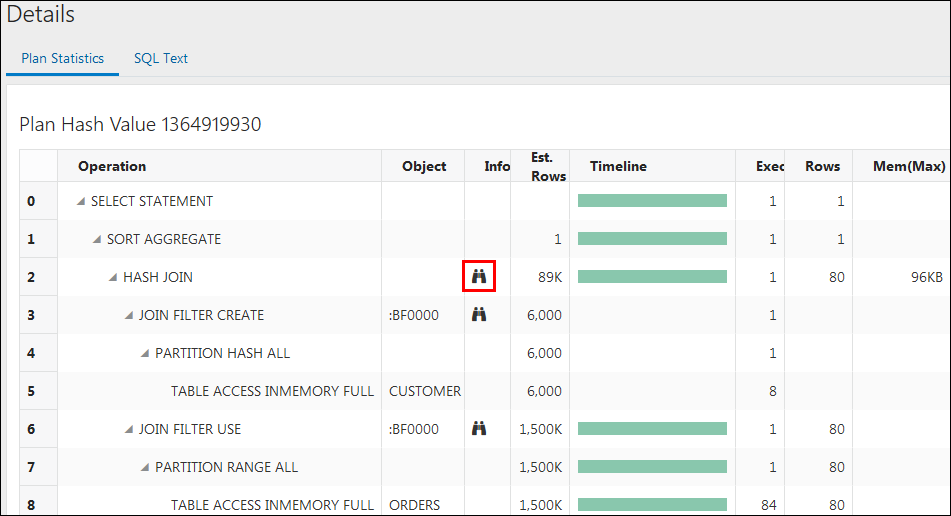Collapse PARTITION HASH ALL node
Image resolution: width=951 pixels, height=516 pixels.
pos(145,353)
